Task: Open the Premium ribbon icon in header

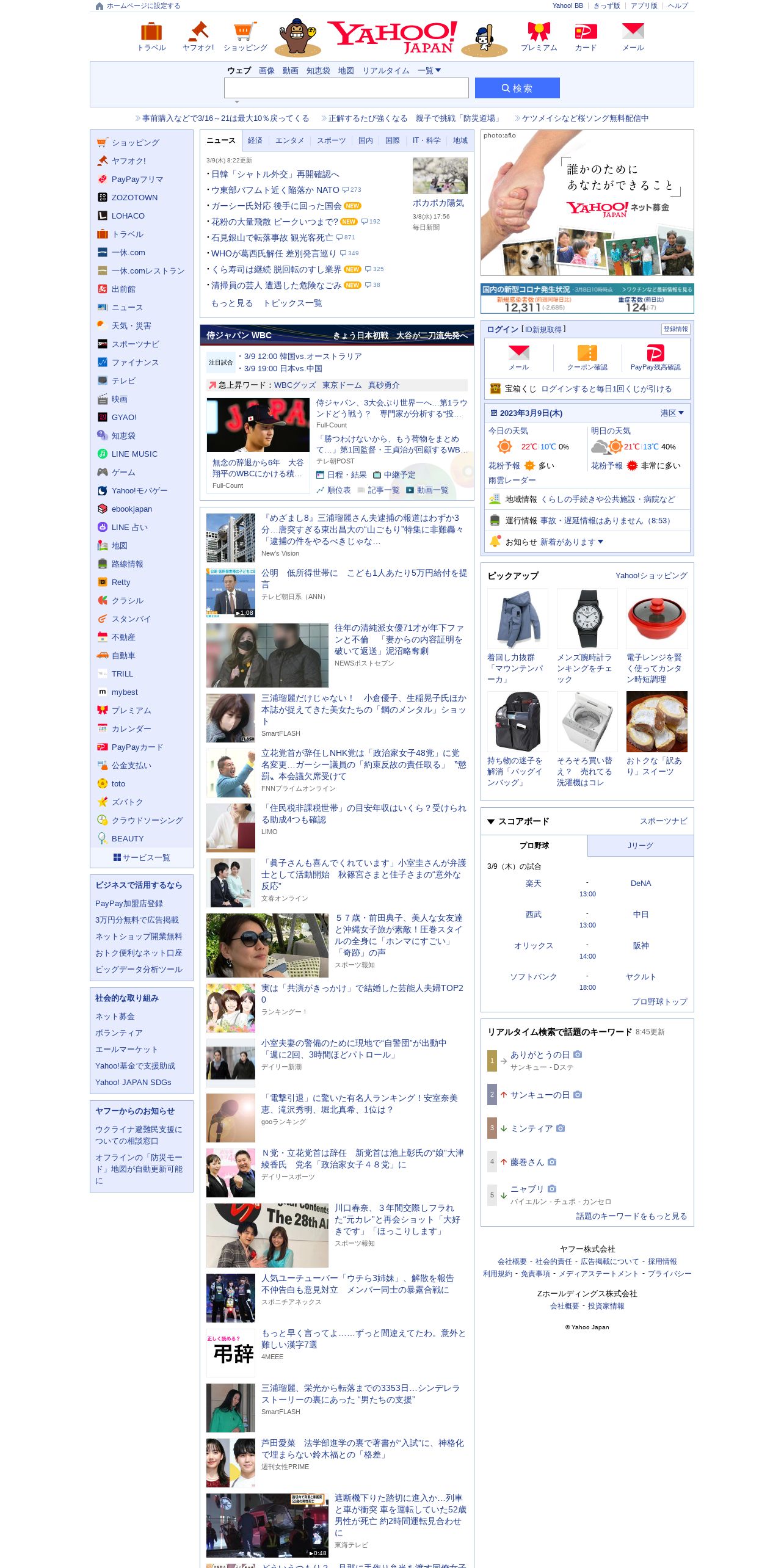Action: 539,32
